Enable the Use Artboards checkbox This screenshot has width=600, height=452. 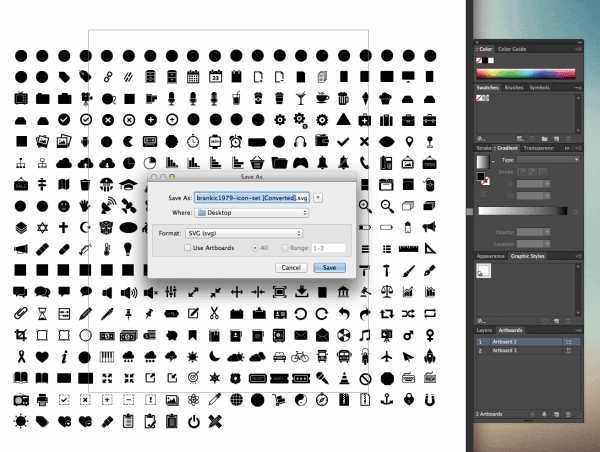186,247
